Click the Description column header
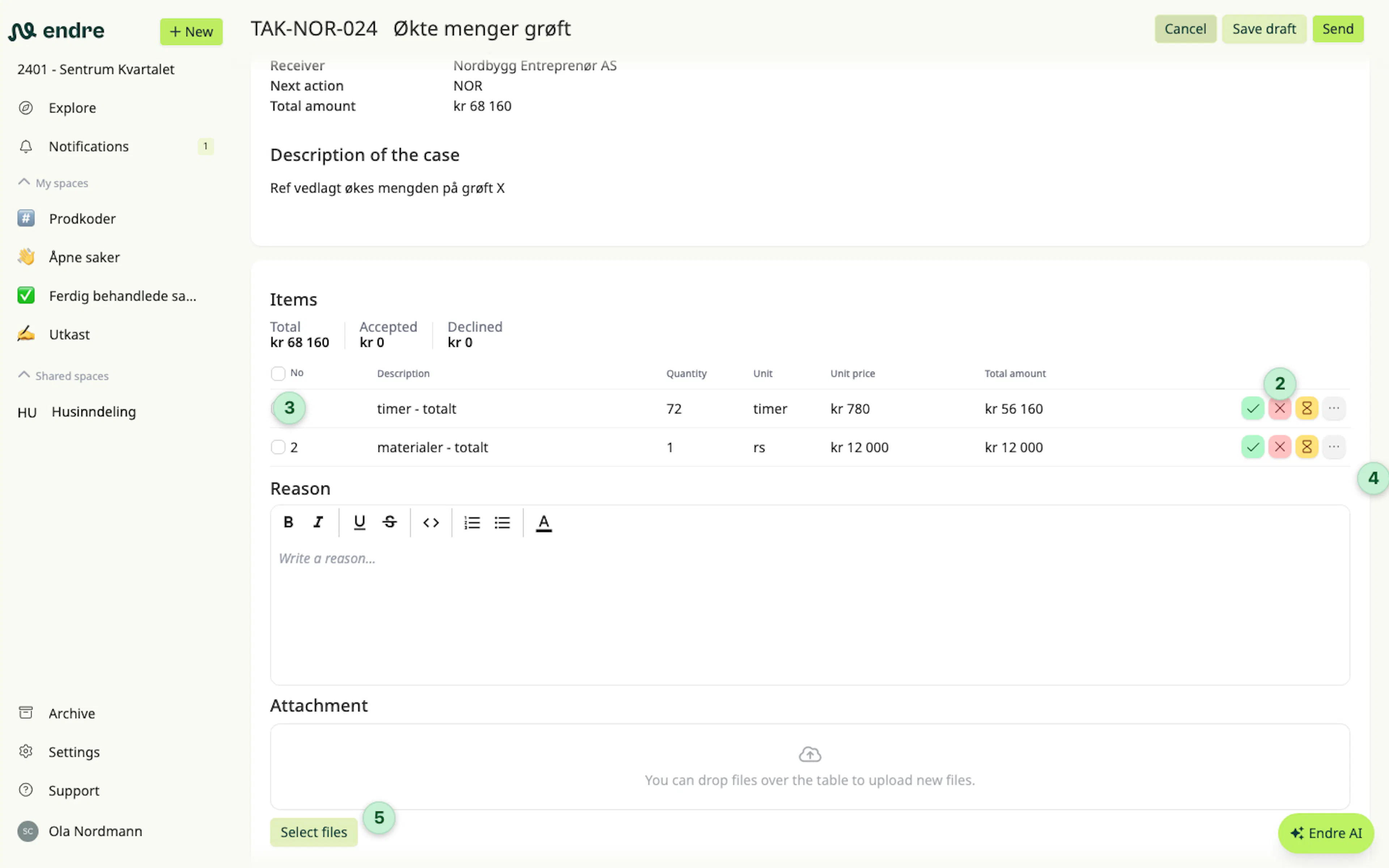 (403, 373)
